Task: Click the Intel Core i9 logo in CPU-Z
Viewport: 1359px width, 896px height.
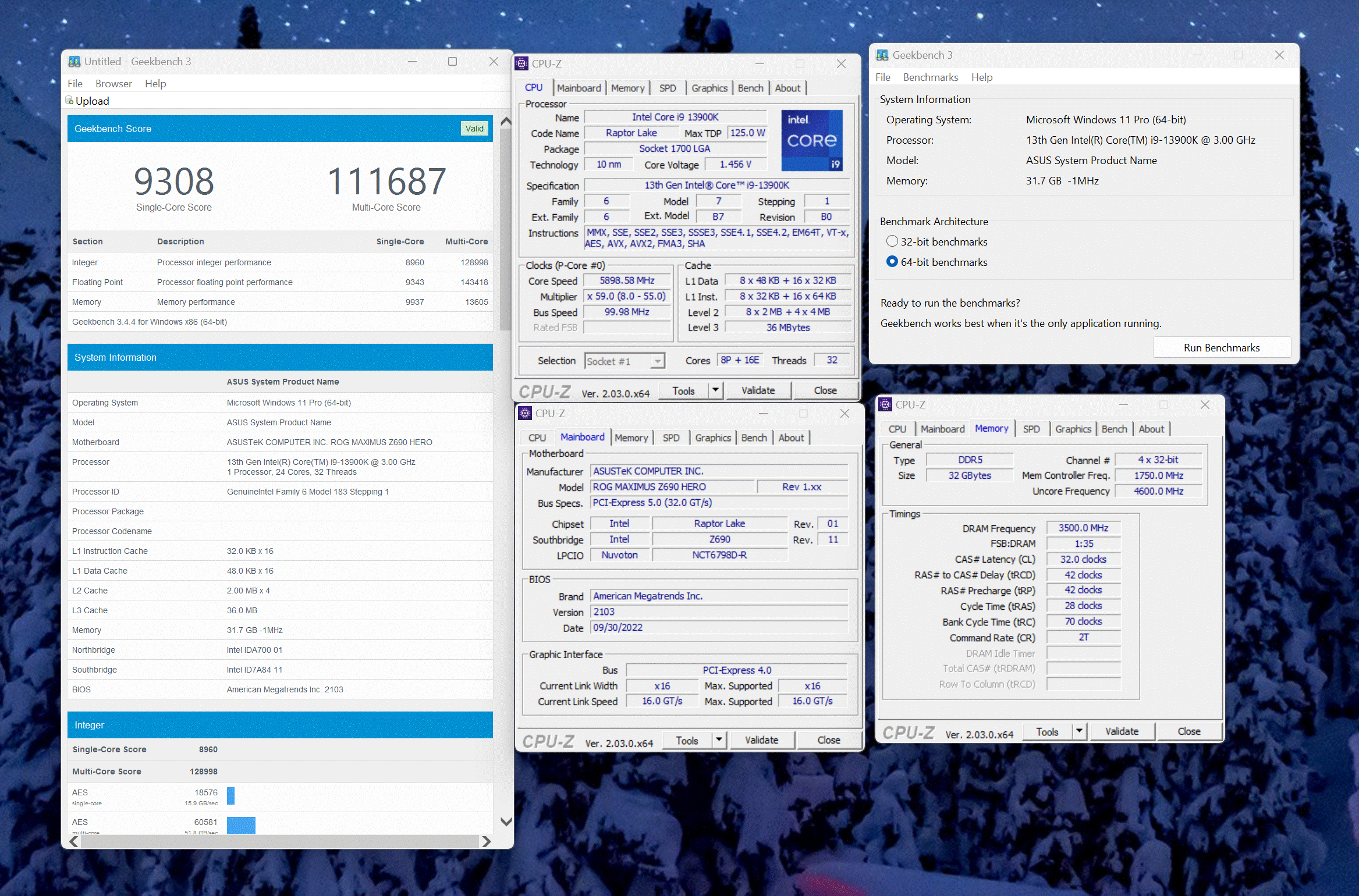Action: pos(811,140)
